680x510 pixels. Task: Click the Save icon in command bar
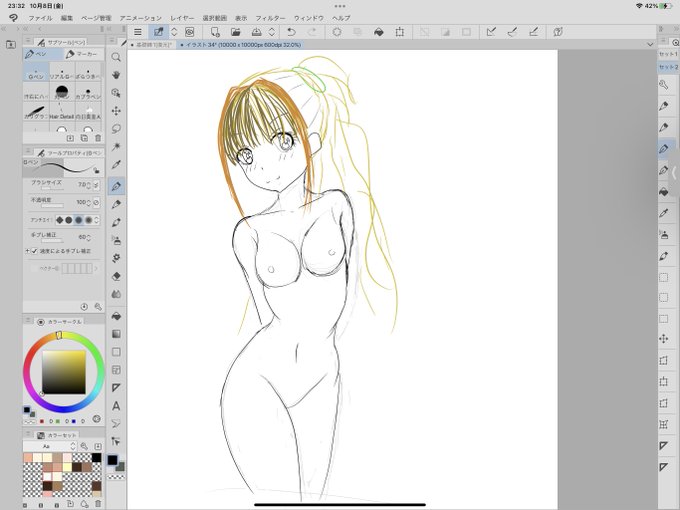click(257, 32)
